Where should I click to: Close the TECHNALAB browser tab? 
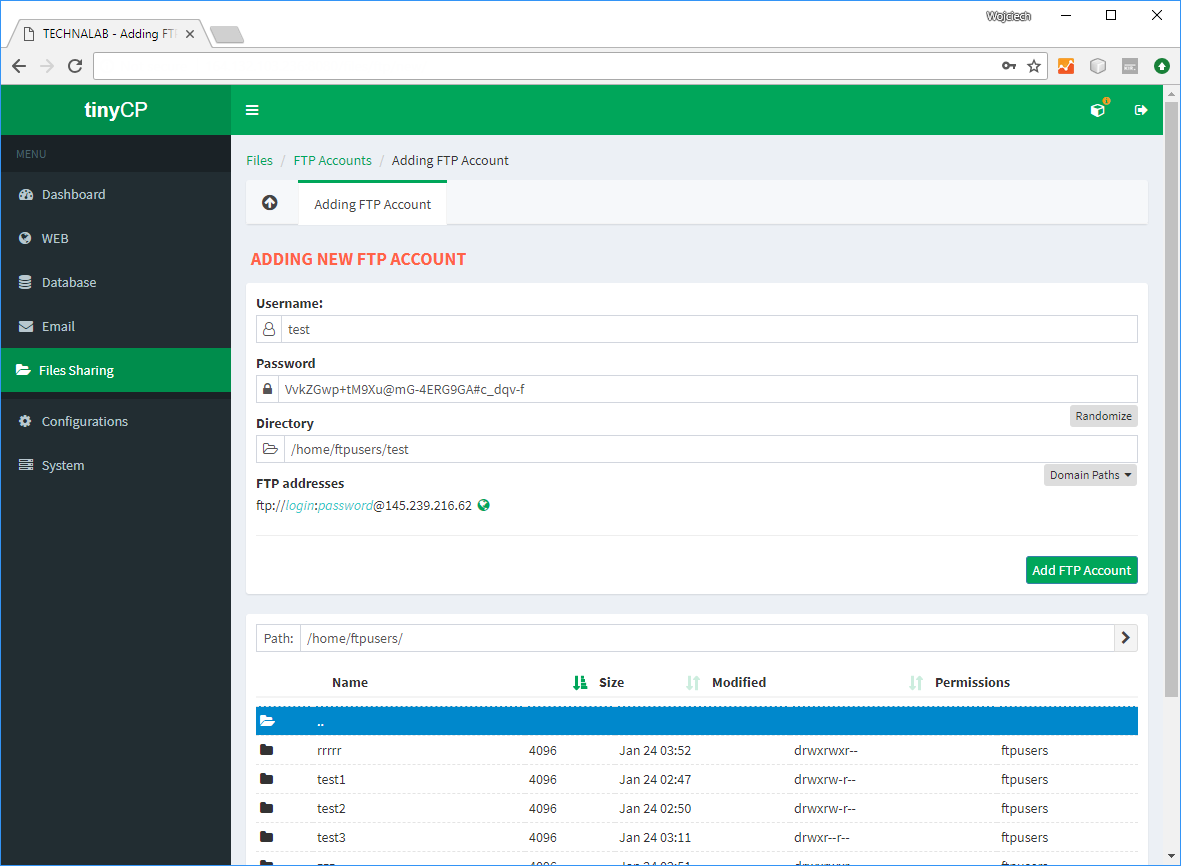click(190, 34)
